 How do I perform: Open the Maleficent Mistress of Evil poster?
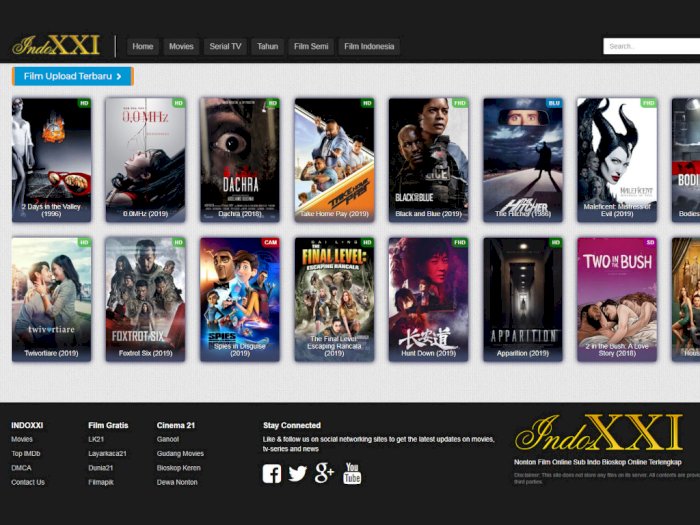tap(617, 160)
